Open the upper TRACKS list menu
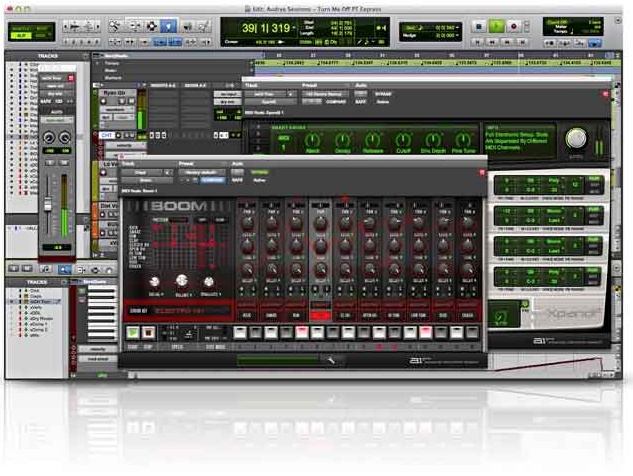The image size is (633, 476). click(x=85, y=56)
